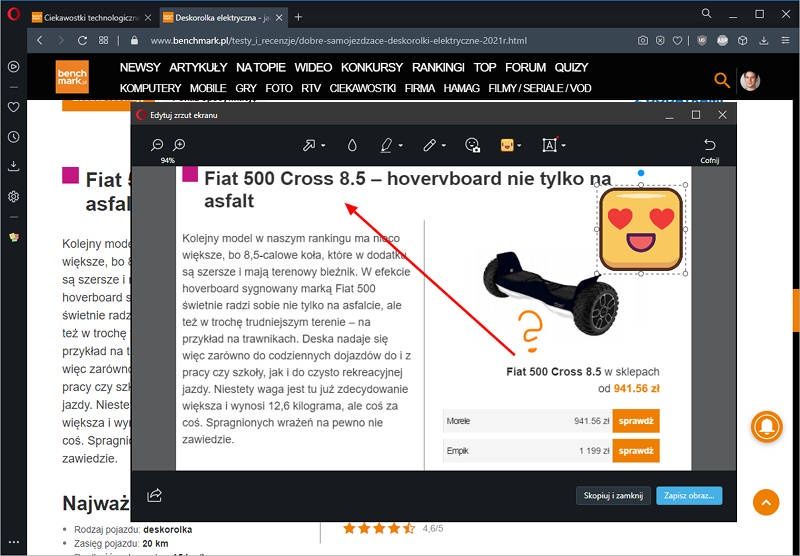Select the pencil drawing tool
Screen dimensions: 800x556
point(430,145)
